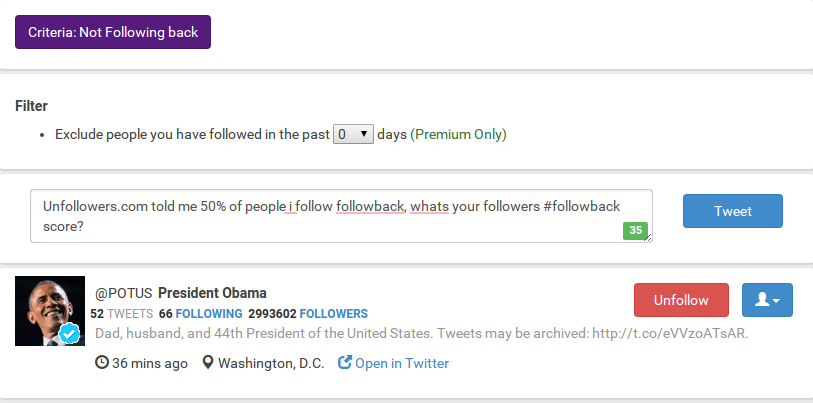Click the @POTUS handle
The height and width of the screenshot is (403, 813).
123,293
